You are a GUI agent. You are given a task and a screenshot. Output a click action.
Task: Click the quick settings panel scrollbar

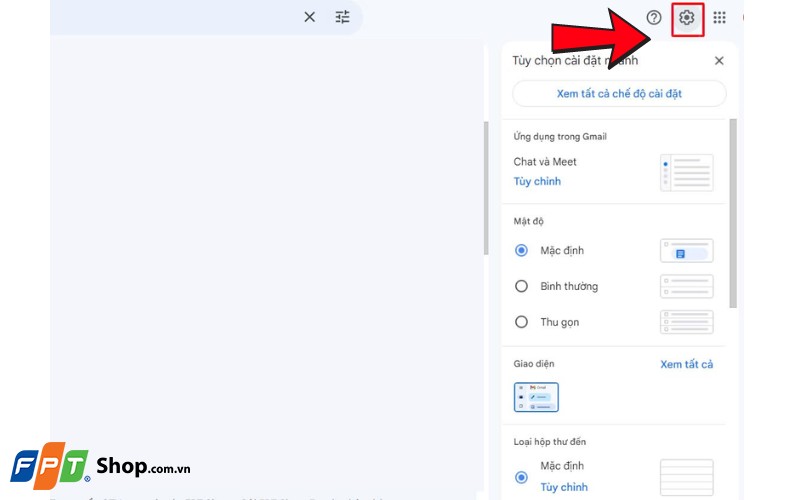click(733, 213)
